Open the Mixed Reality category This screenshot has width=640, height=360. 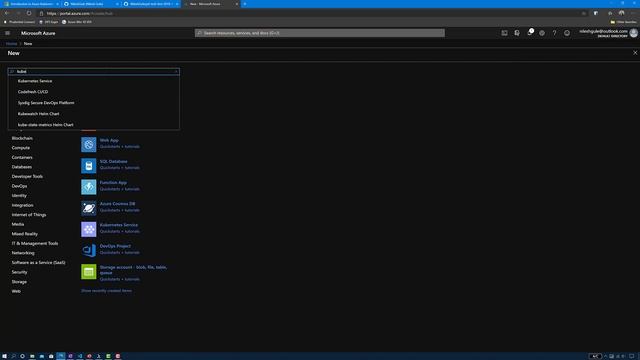(24, 234)
